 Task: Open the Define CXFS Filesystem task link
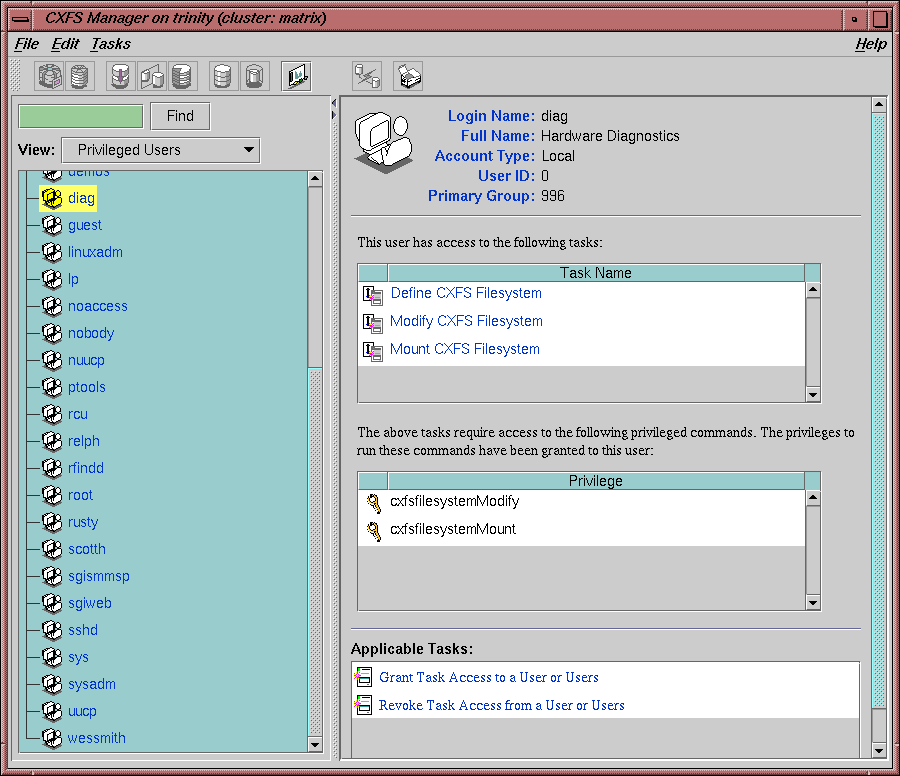pyautogui.click(x=466, y=293)
